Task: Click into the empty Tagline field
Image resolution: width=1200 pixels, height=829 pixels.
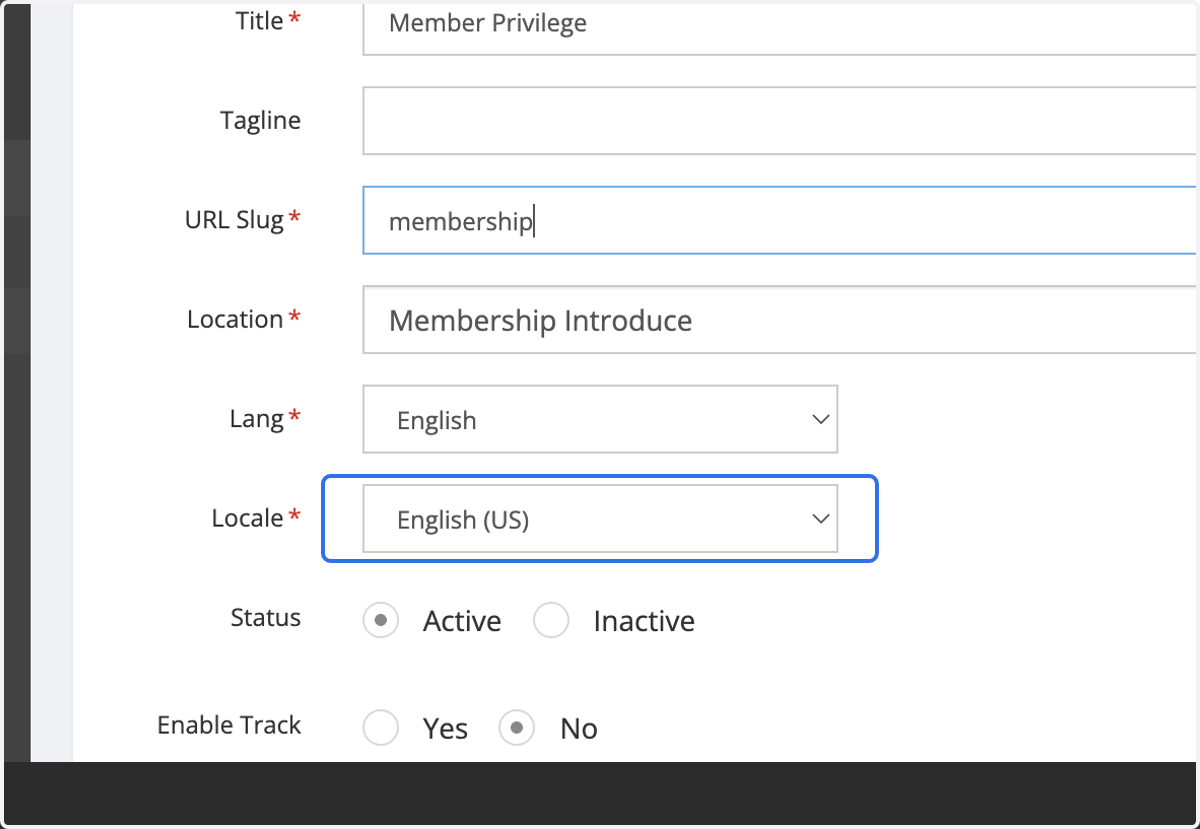Action: [x=780, y=120]
